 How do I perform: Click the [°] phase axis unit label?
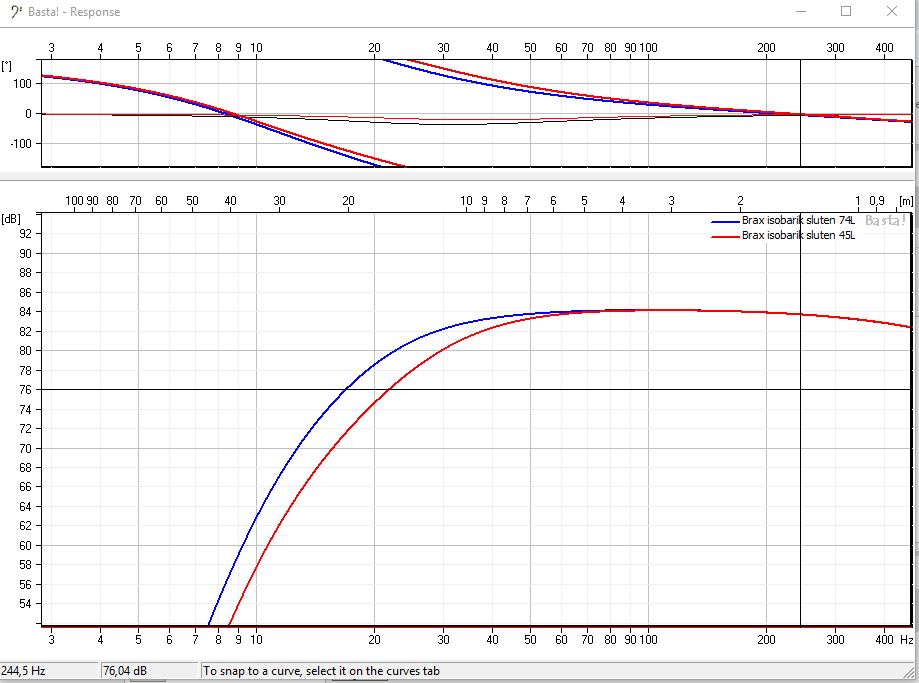click(x=6, y=66)
